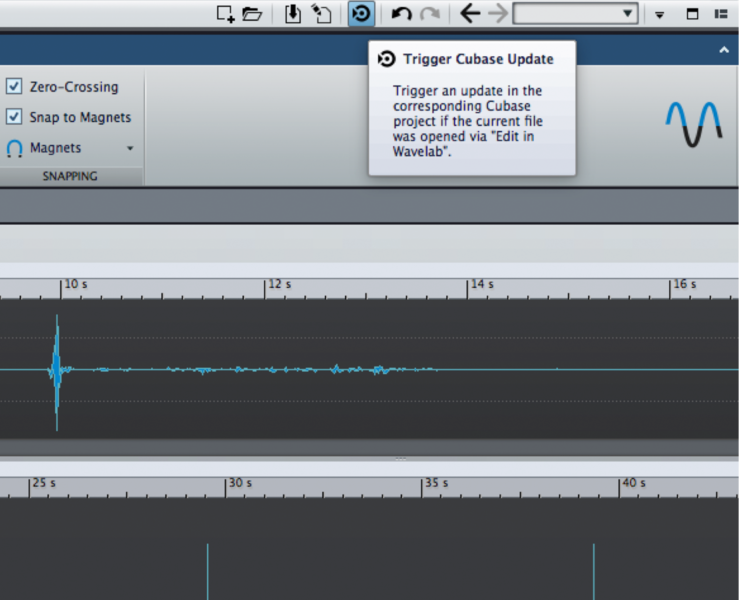Click the New file icon

[x=226, y=14]
